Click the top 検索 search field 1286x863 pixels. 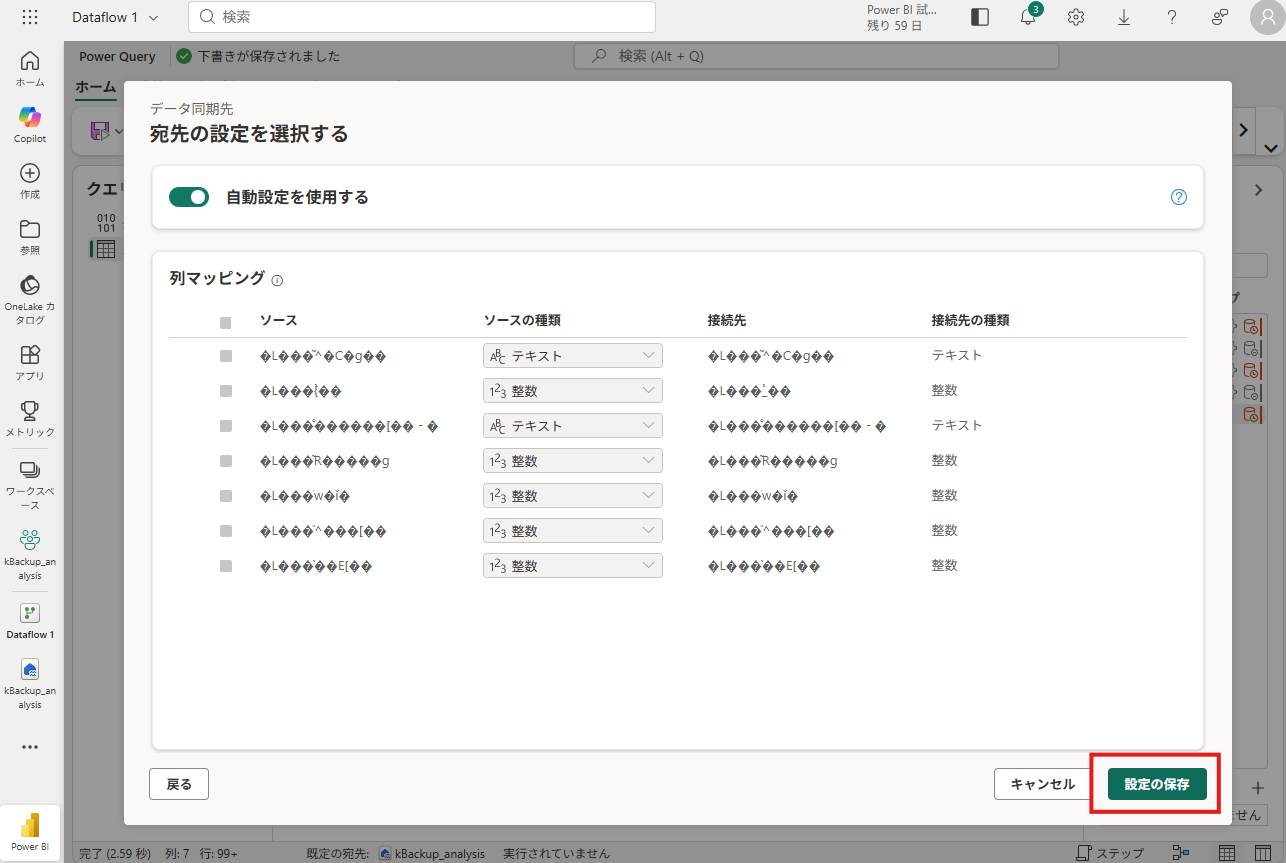[422, 17]
